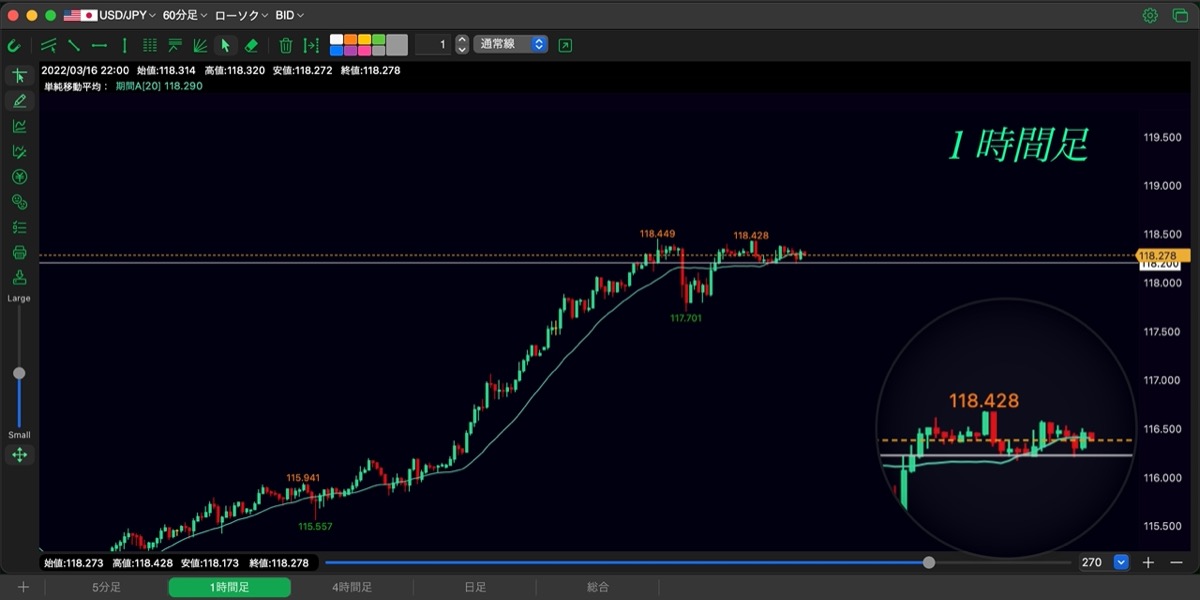Toggle the crosshair cursor sidebar icon
Image resolution: width=1200 pixels, height=600 pixels.
pyautogui.click(x=19, y=76)
